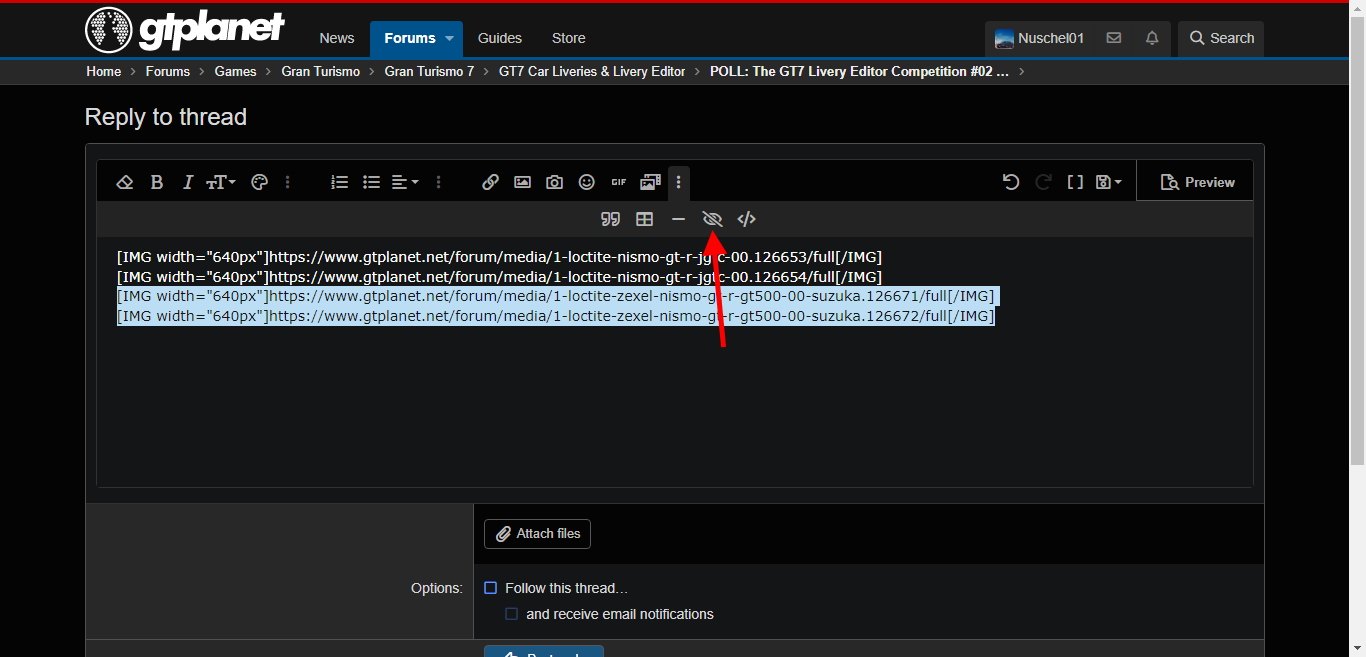This screenshot has height=657, width=1366.
Task: Expand more options beside the alignment dropdown
Action: coord(438,182)
